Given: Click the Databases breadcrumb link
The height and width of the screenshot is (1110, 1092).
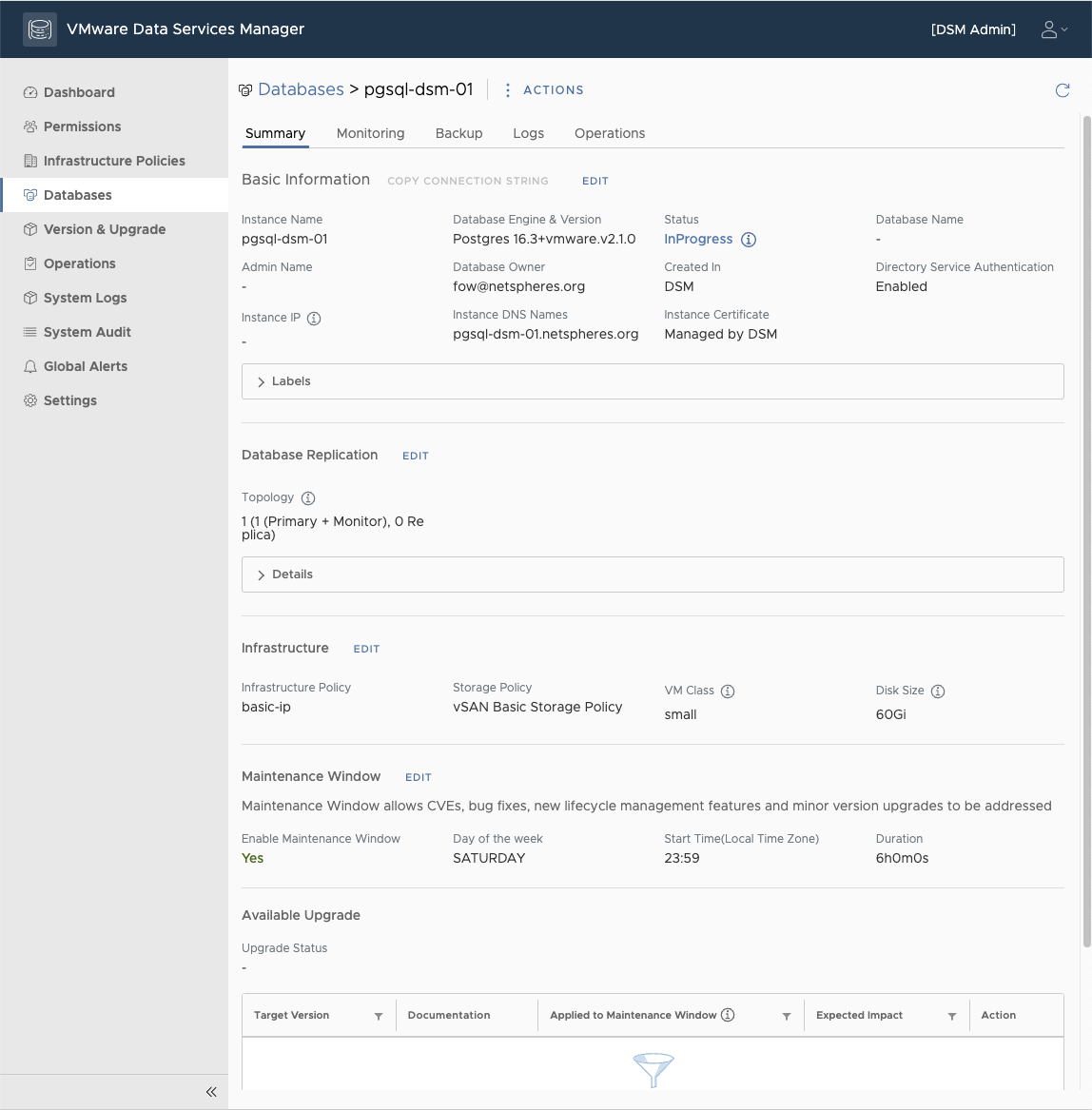Looking at the screenshot, I should point(301,89).
